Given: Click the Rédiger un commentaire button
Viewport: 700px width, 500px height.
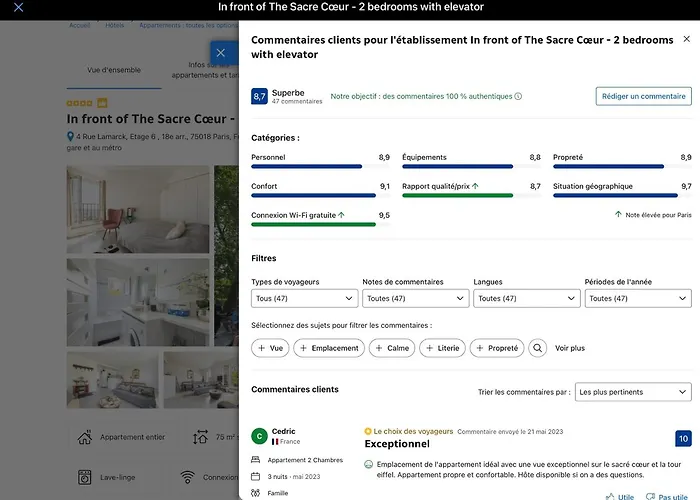Looking at the screenshot, I should pos(644,96).
